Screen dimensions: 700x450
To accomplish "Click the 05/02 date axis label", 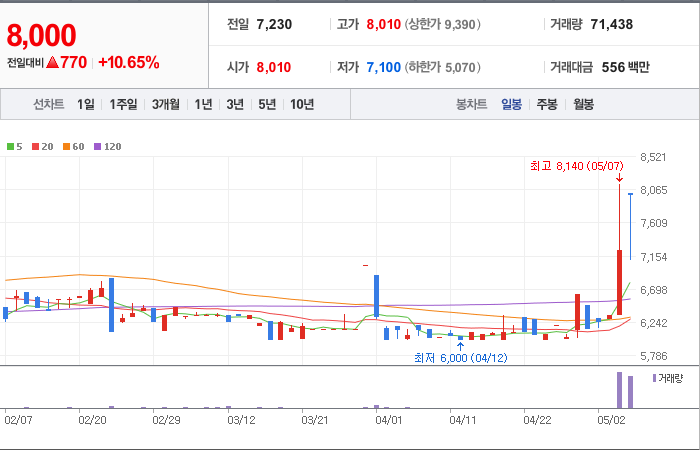I will tap(612, 420).
